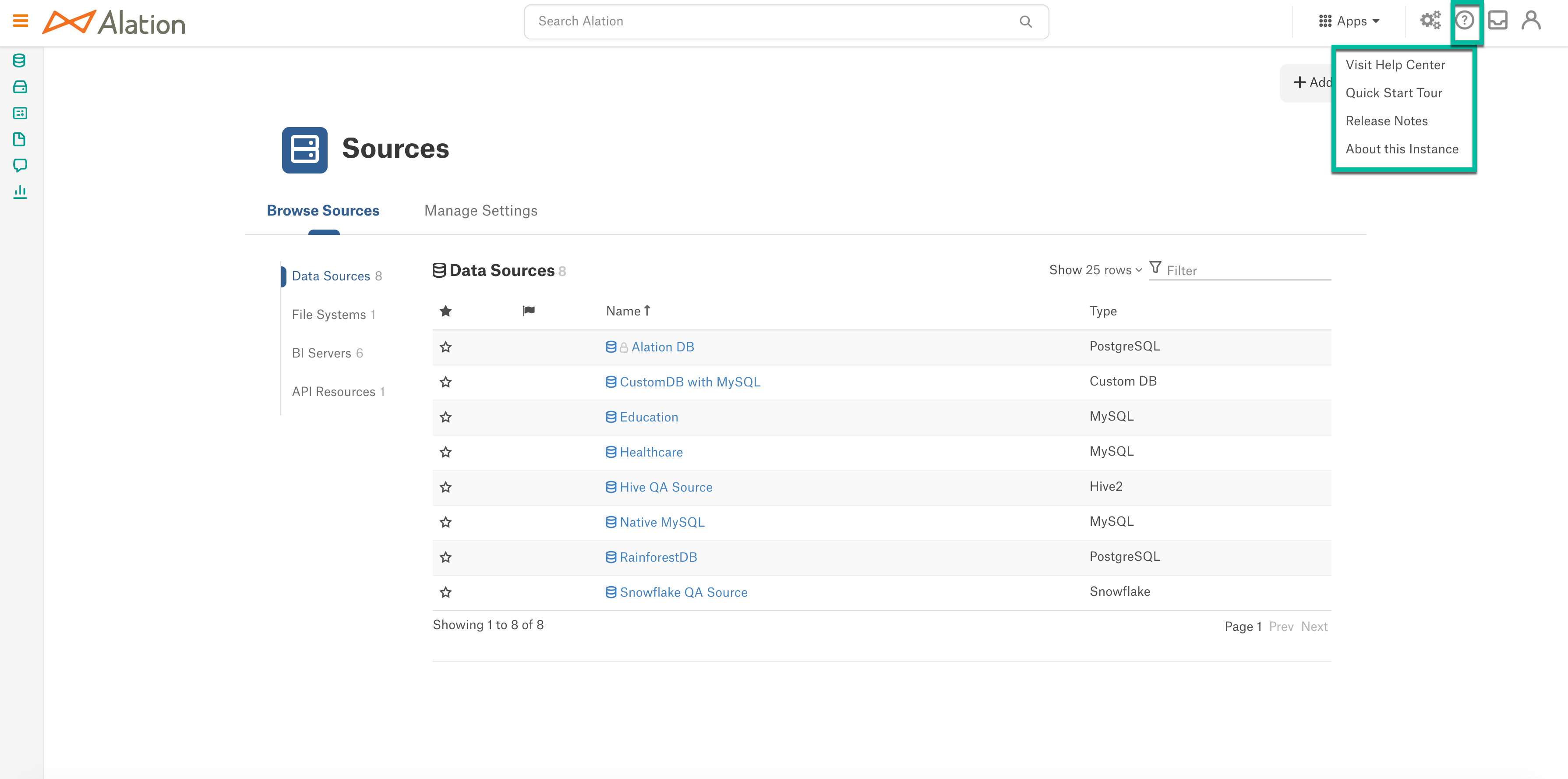Open the Native MySQL link
The height and width of the screenshot is (779, 1568).
(662, 522)
